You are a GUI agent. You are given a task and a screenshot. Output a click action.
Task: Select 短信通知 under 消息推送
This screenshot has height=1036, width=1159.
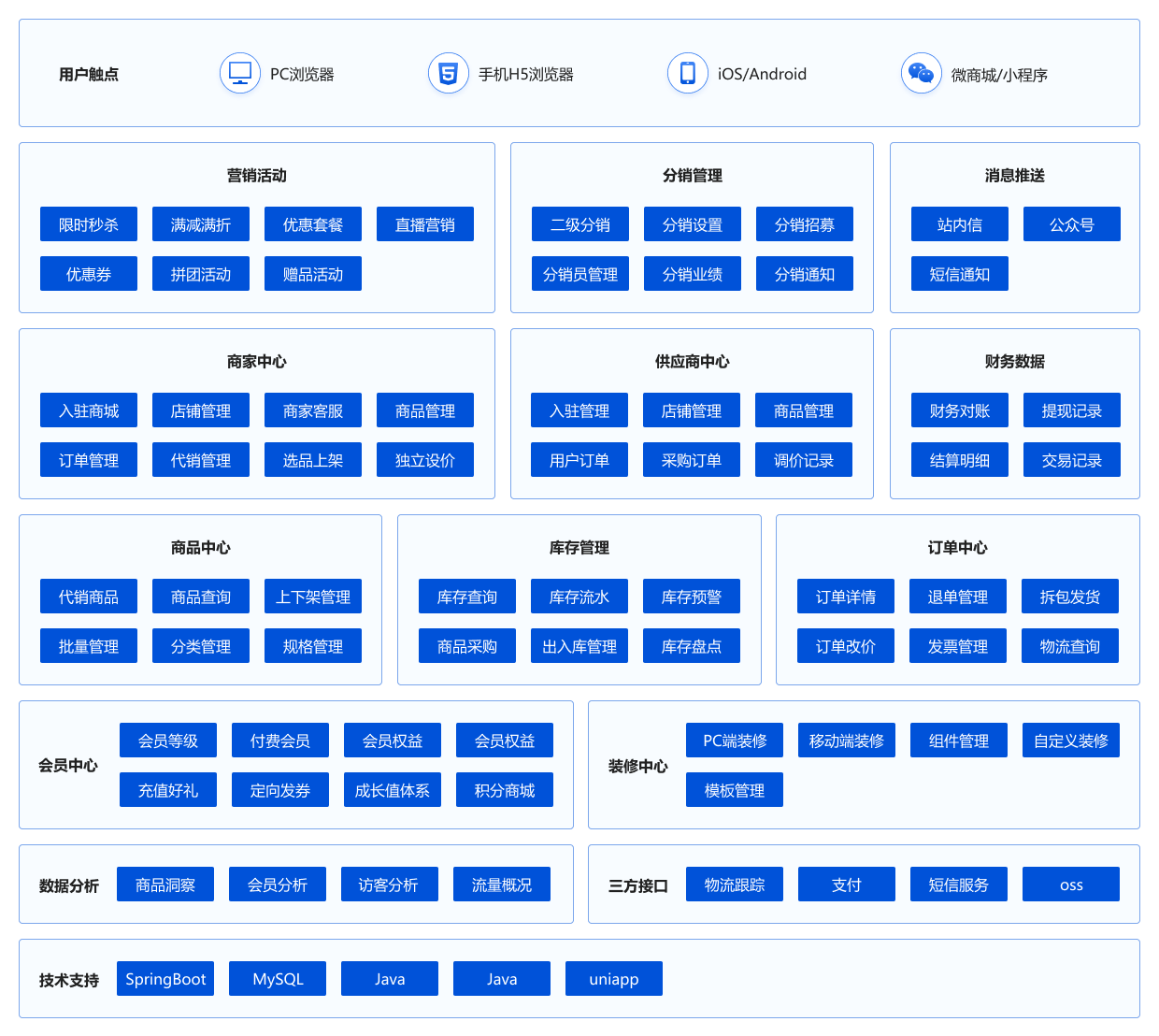(960, 274)
